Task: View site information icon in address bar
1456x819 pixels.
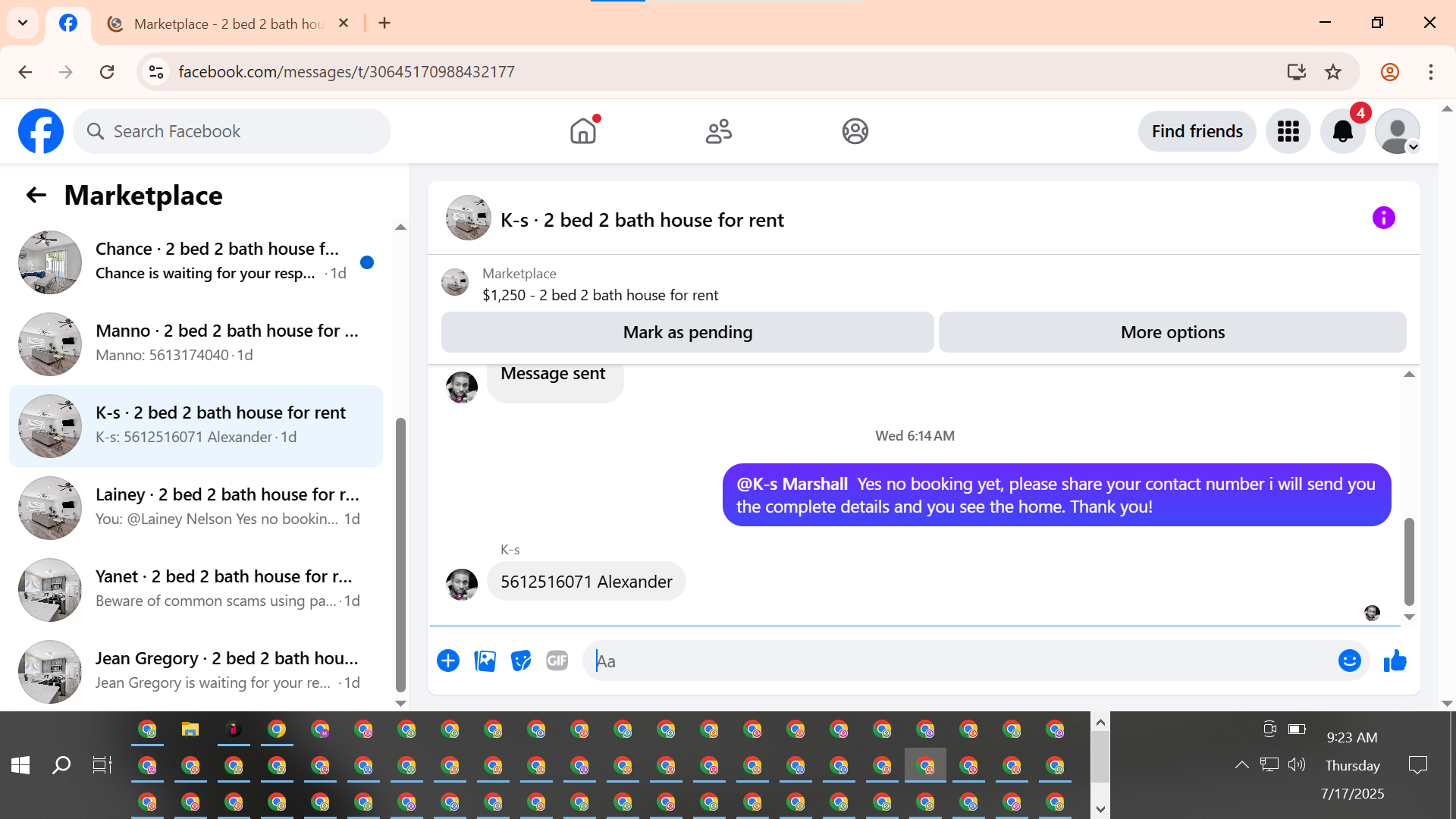Action: coord(156,72)
